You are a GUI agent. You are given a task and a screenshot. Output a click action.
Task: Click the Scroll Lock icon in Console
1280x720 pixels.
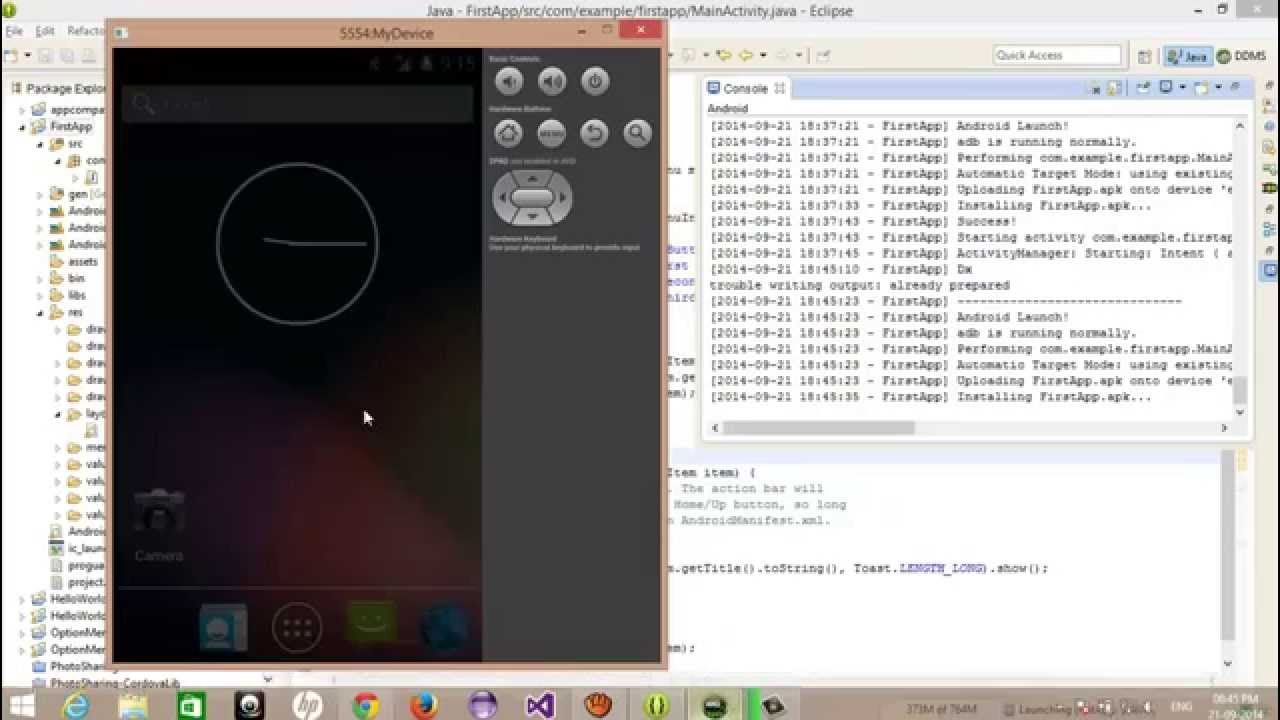1115,89
